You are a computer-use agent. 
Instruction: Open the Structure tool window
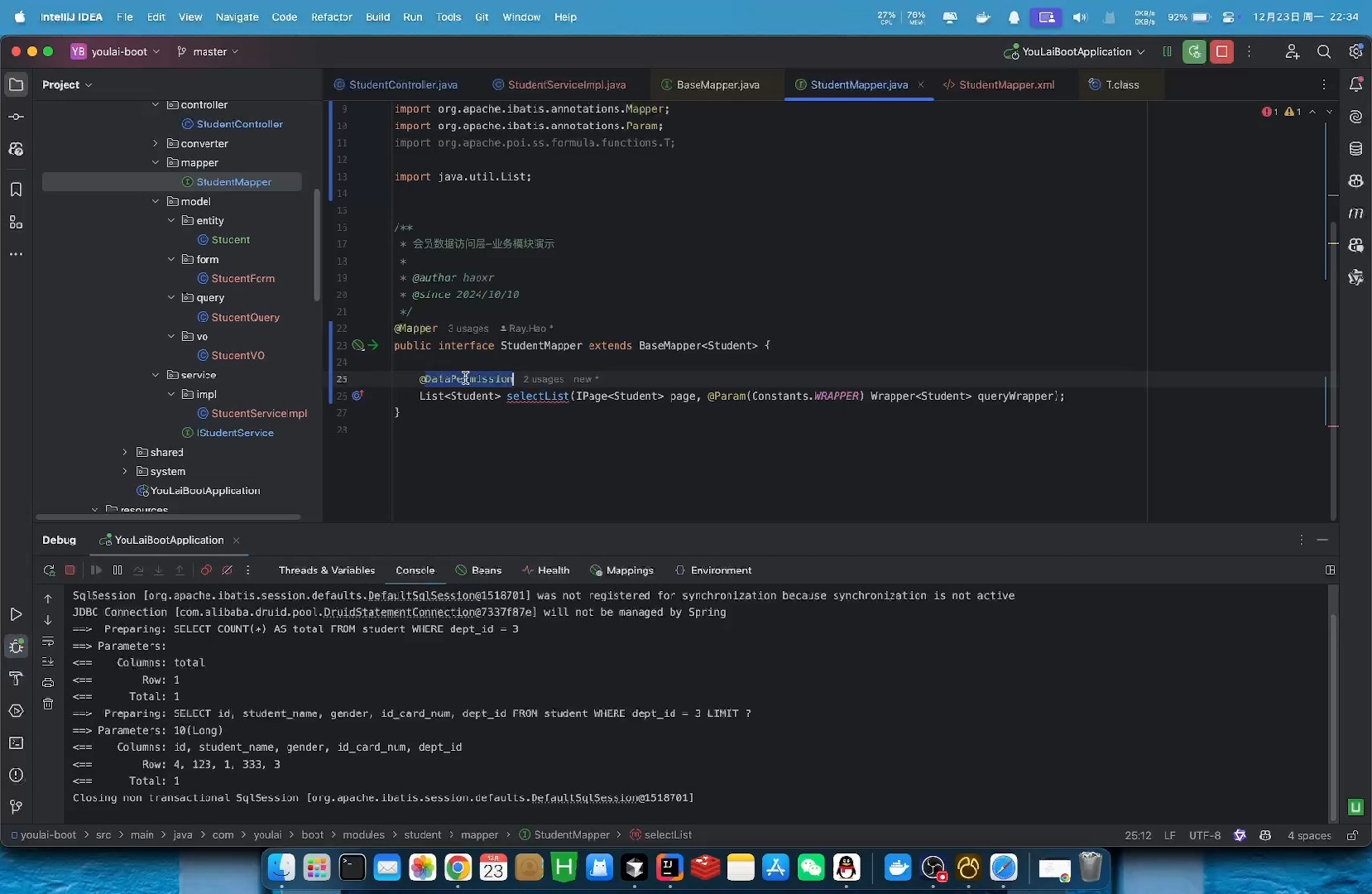tap(16, 222)
